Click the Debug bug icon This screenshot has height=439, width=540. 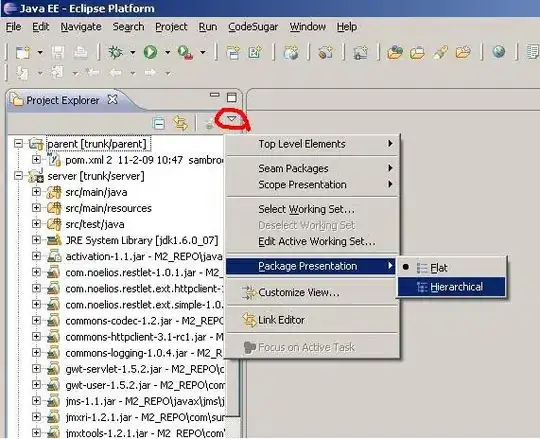pos(115,52)
